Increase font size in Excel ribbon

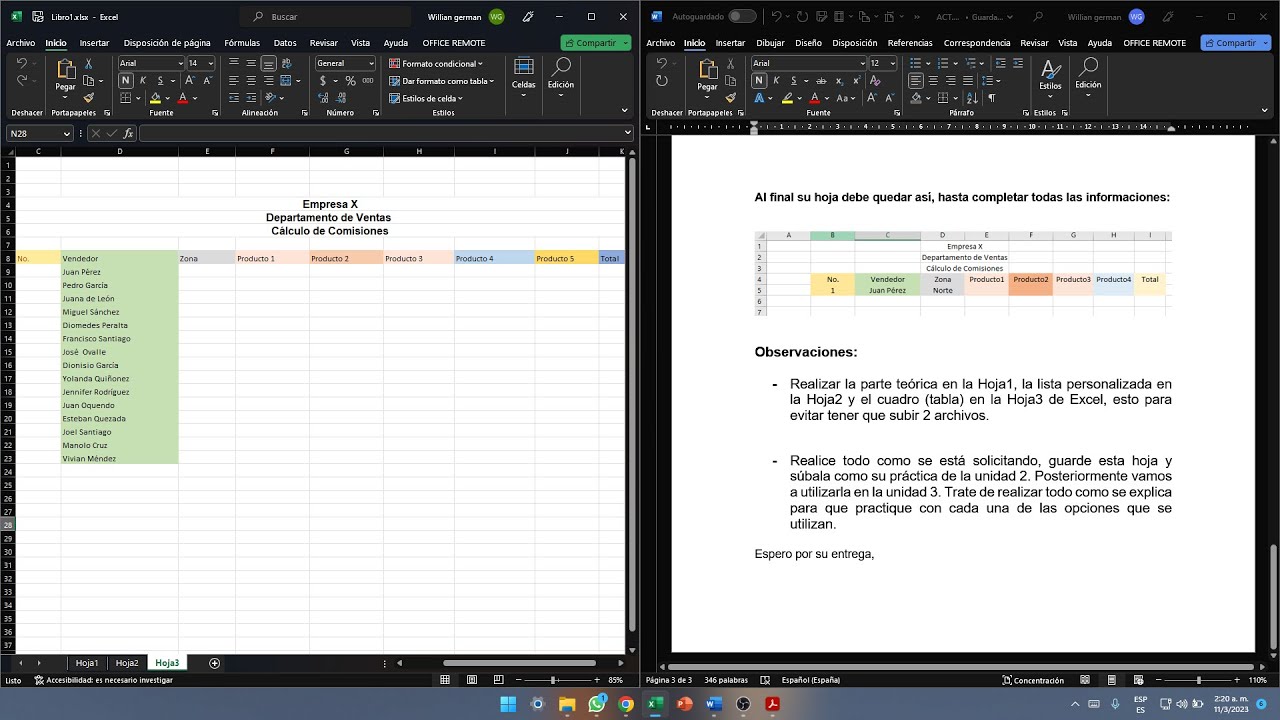[191, 81]
